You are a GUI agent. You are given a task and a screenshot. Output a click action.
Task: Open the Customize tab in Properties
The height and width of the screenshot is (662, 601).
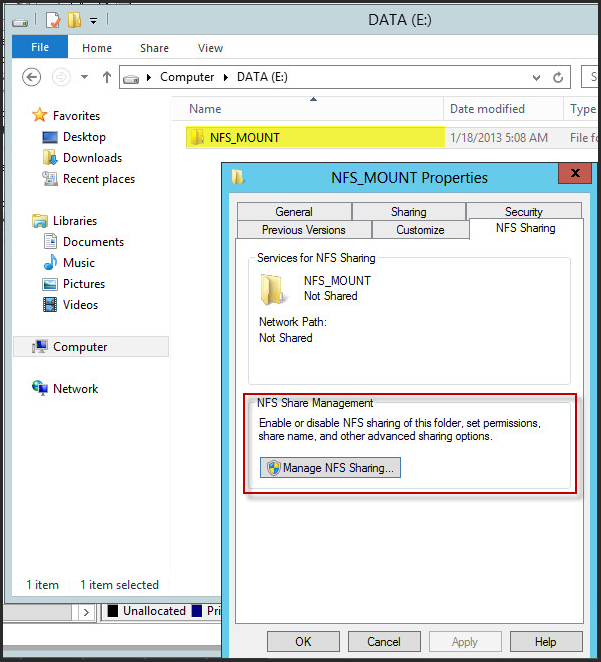420,230
